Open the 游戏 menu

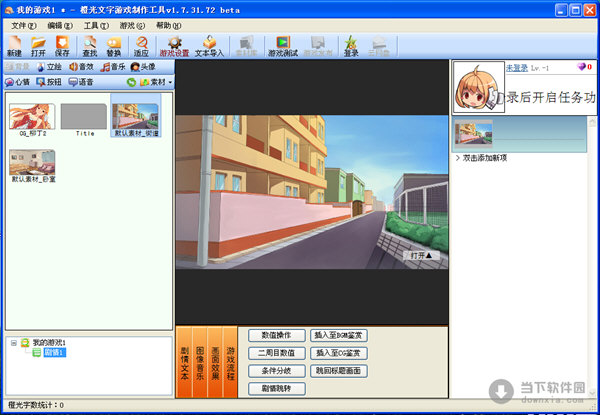click(x=132, y=26)
